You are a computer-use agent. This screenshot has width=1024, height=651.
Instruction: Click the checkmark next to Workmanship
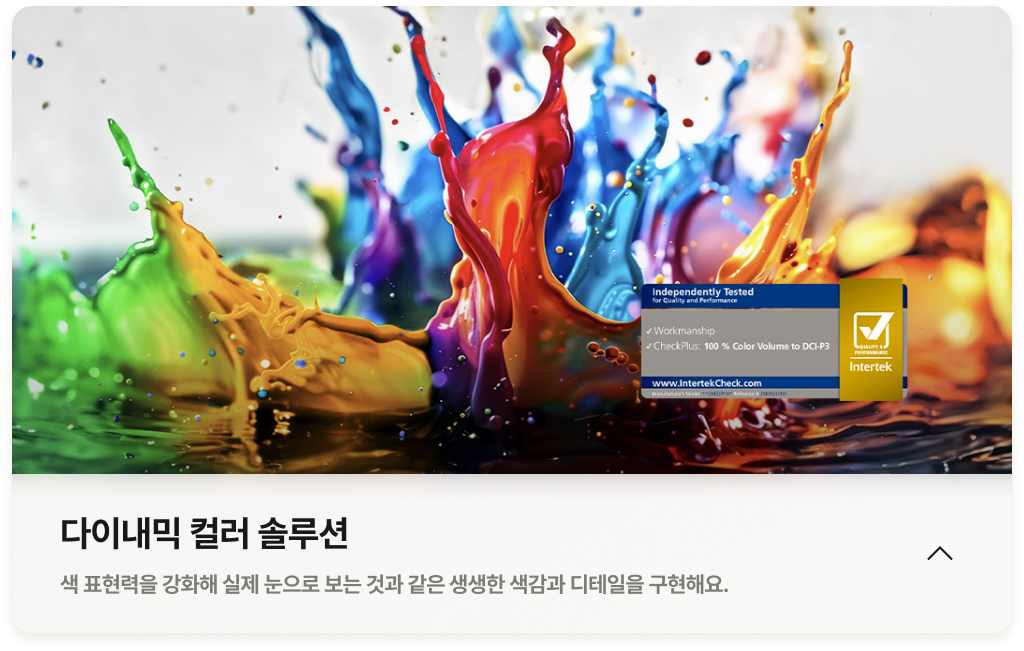pos(649,331)
